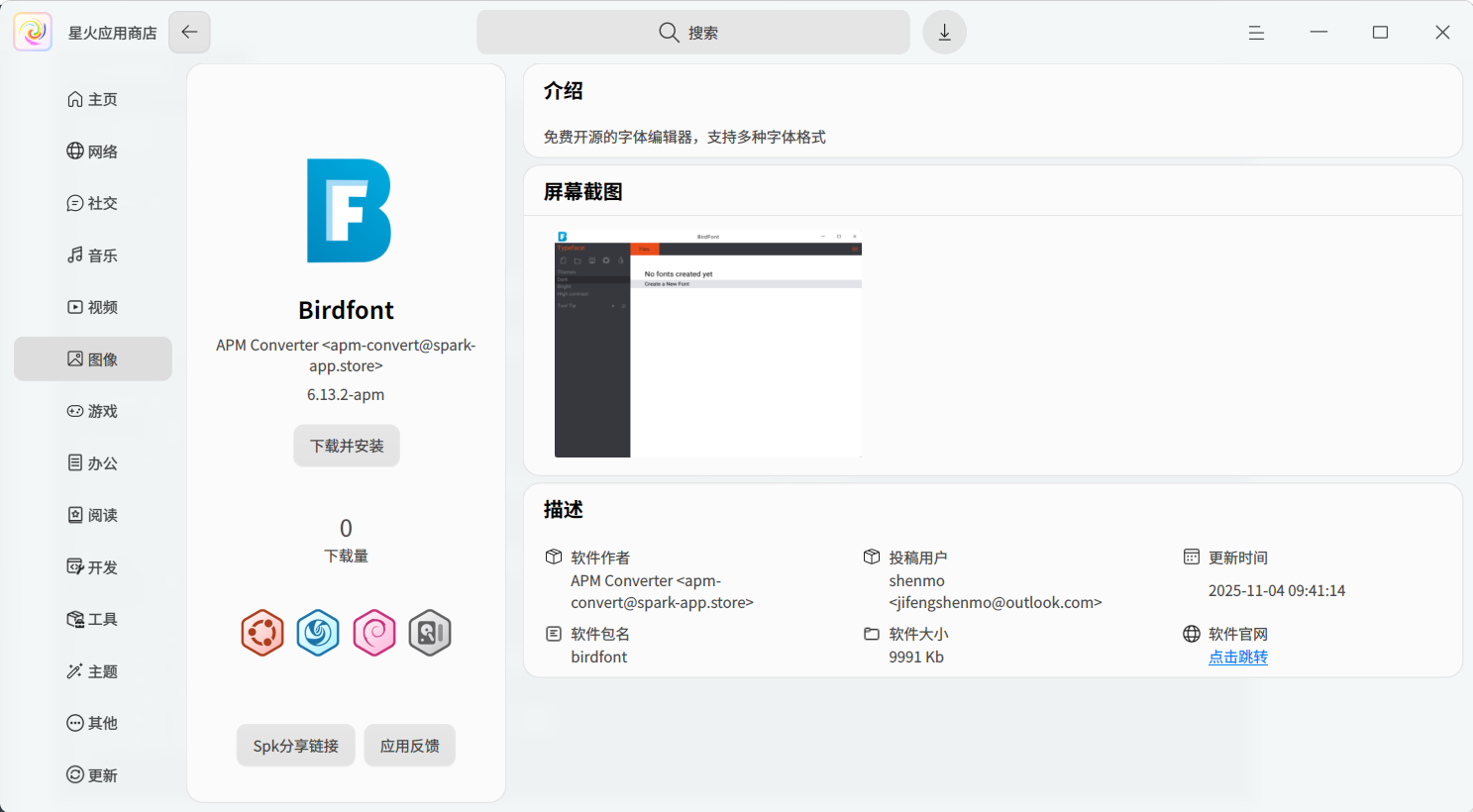Open the download manager arrow icon
The width and height of the screenshot is (1473, 812).
pyautogui.click(x=944, y=32)
